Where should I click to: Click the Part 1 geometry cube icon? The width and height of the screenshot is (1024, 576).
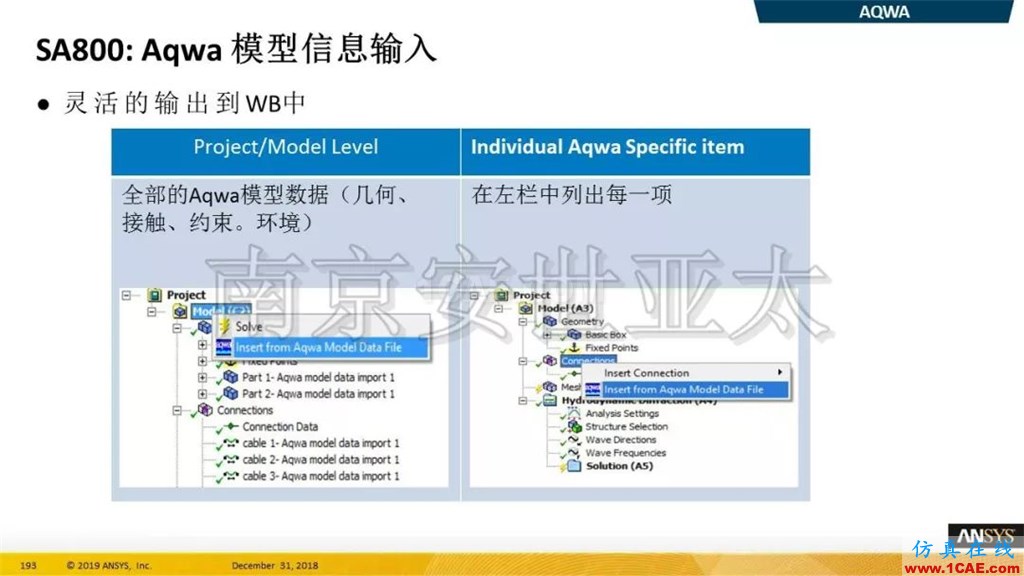tap(231, 377)
